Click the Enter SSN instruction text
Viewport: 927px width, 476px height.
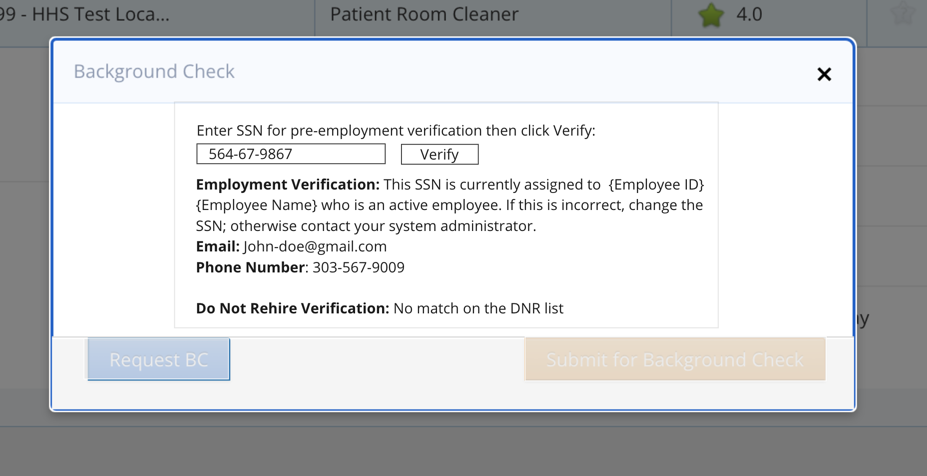point(395,131)
